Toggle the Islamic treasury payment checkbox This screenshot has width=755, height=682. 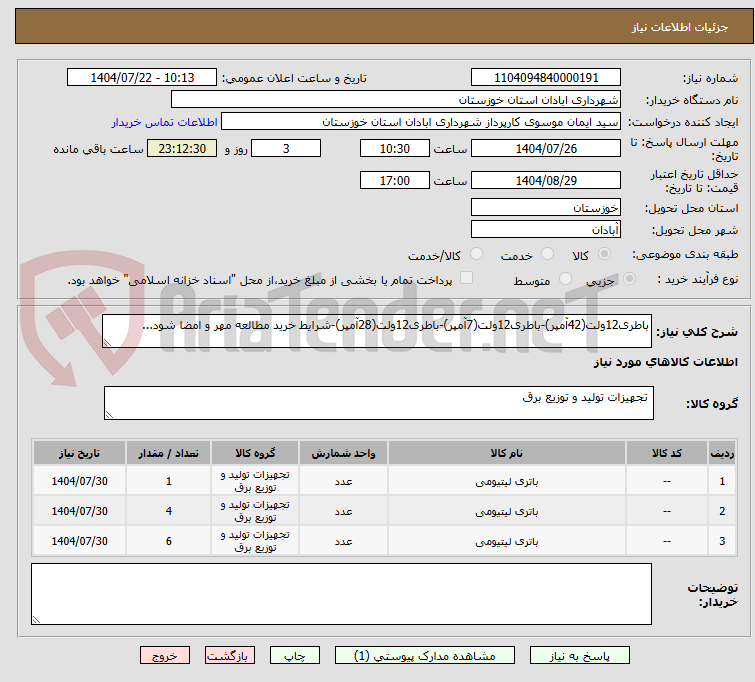click(x=466, y=278)
